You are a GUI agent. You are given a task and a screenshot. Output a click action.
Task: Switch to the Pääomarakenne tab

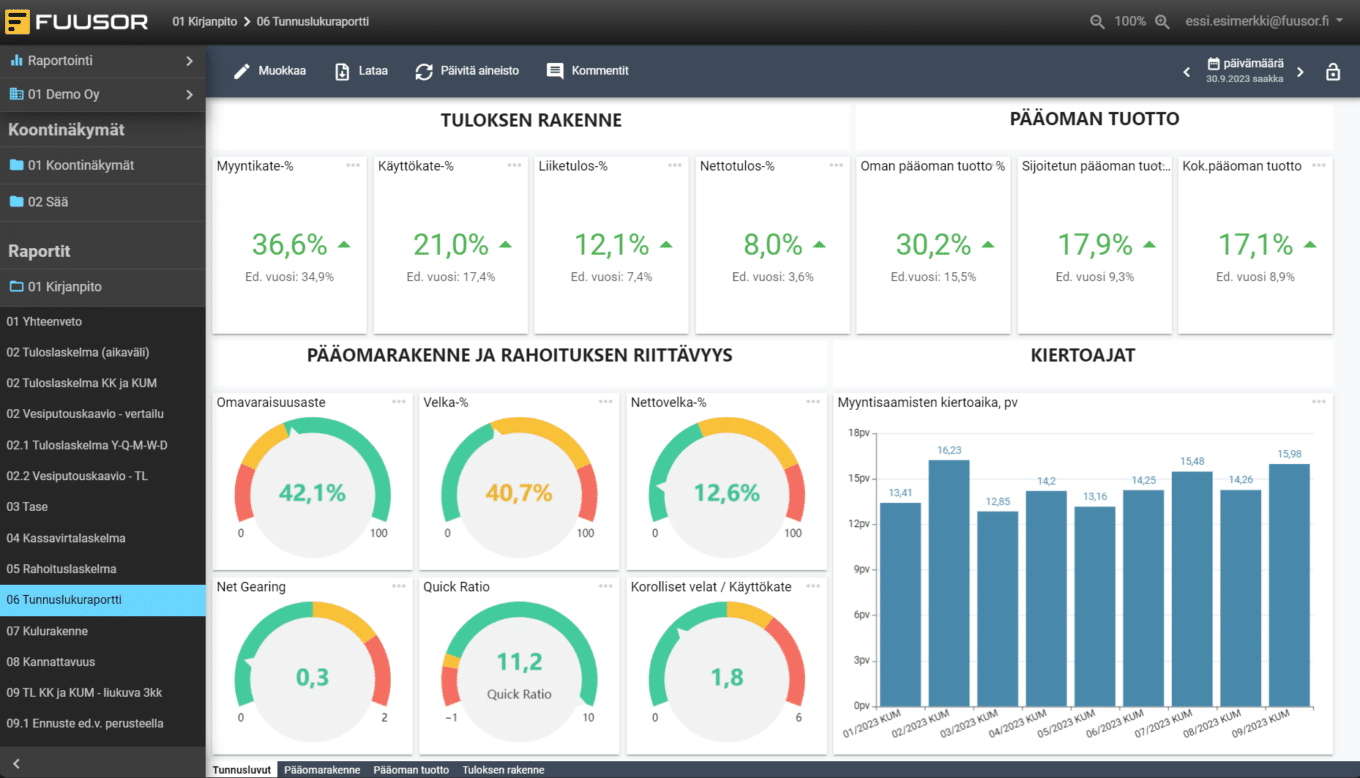[322, 770]
